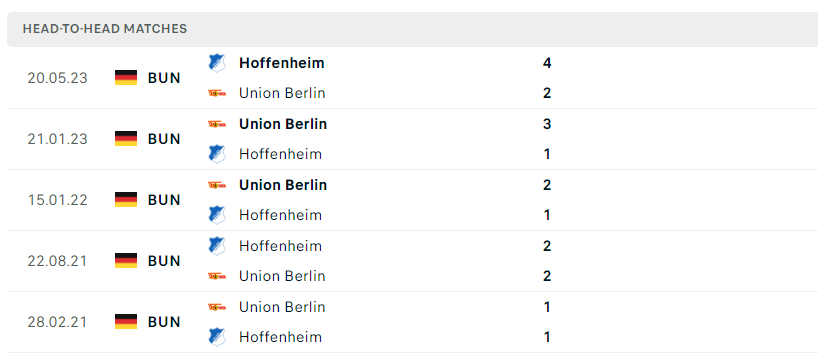Click Union Berlin crest in 28.02.21 match
Viewport: 818px width, 363px height.
216,307
